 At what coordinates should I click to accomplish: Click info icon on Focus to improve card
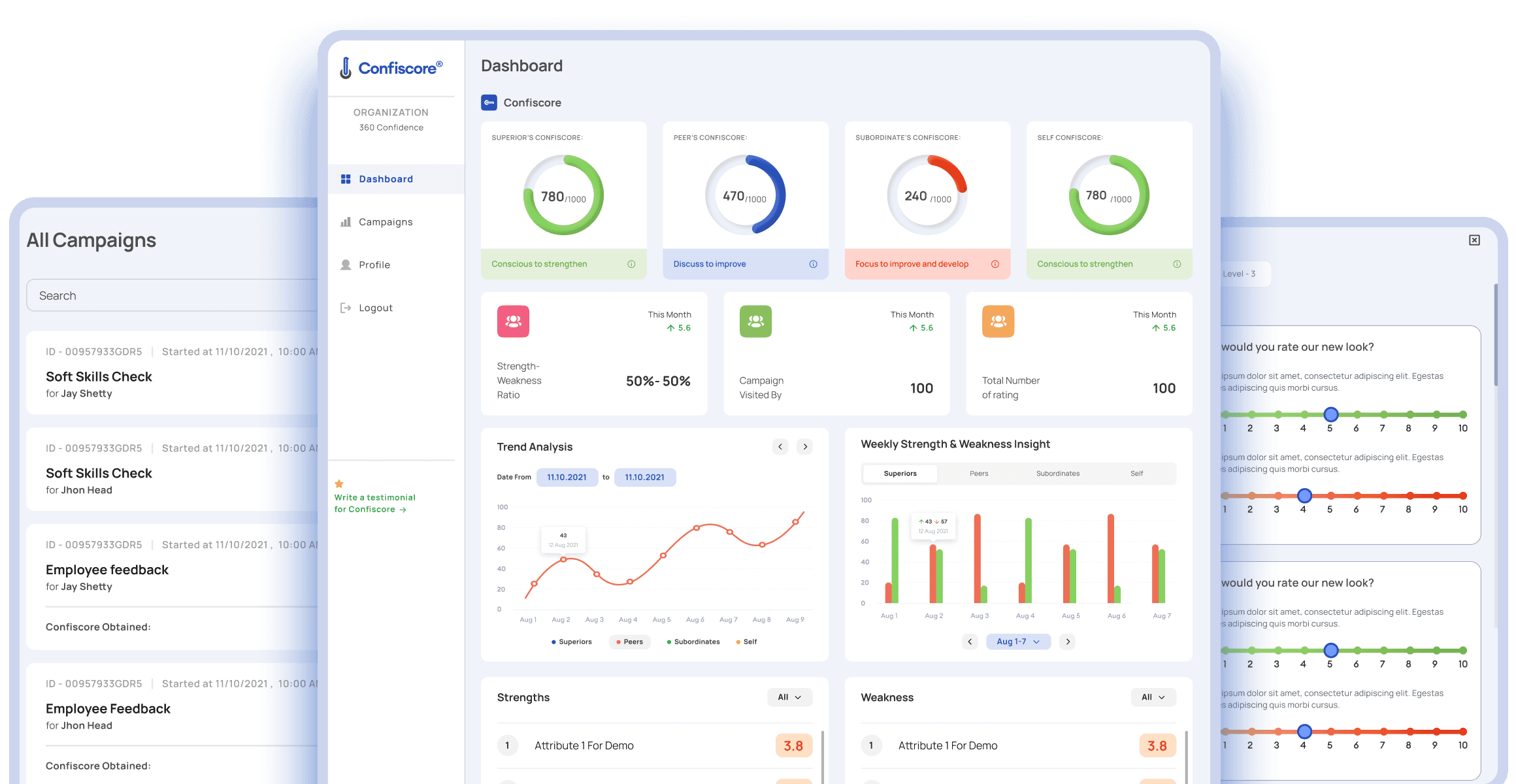[995, 264]
